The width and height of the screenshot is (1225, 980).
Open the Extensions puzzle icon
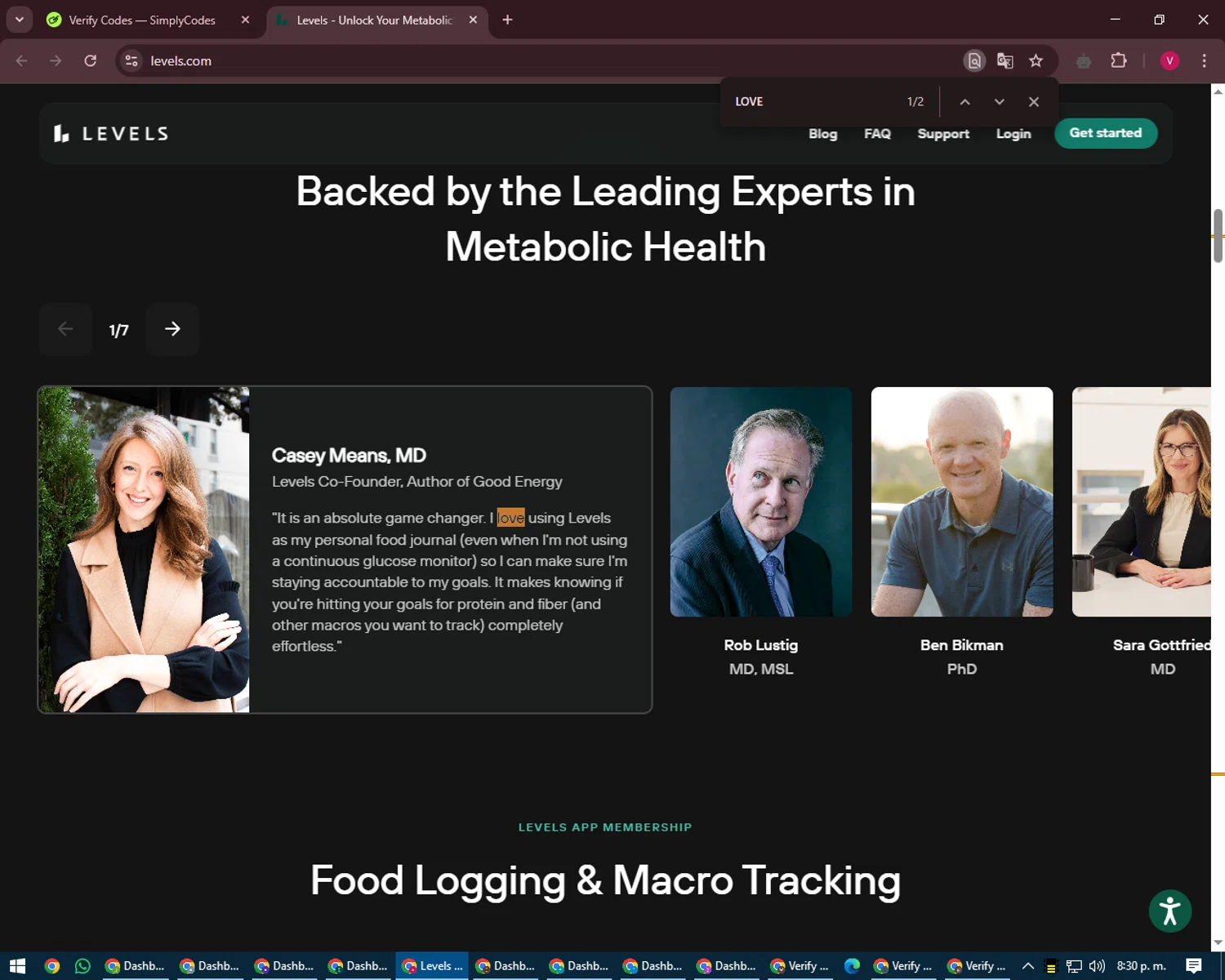click(1119, 61)
